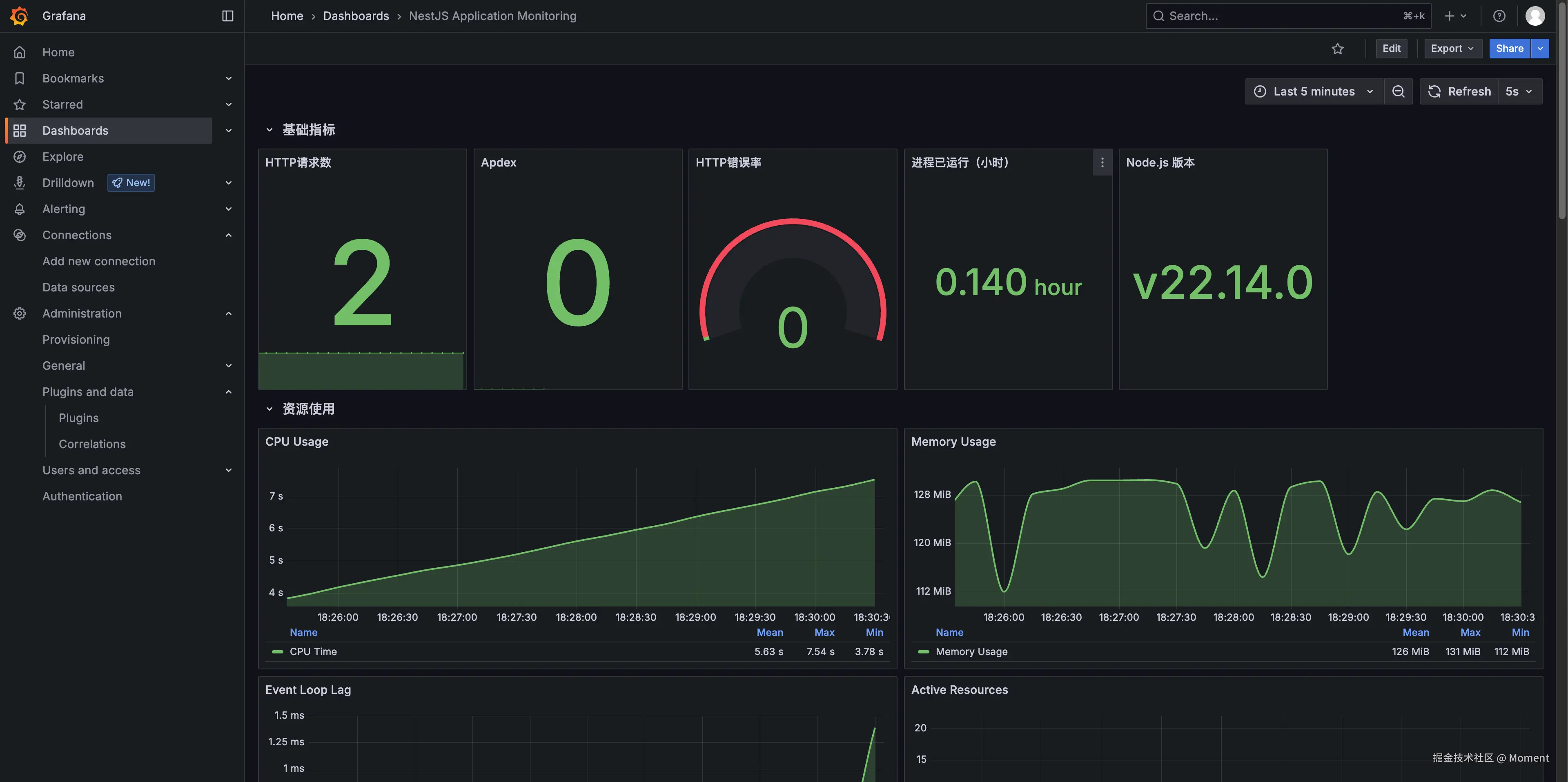Click the refresh dashboard icon

pyautogui.click(x=1434, y=91)
